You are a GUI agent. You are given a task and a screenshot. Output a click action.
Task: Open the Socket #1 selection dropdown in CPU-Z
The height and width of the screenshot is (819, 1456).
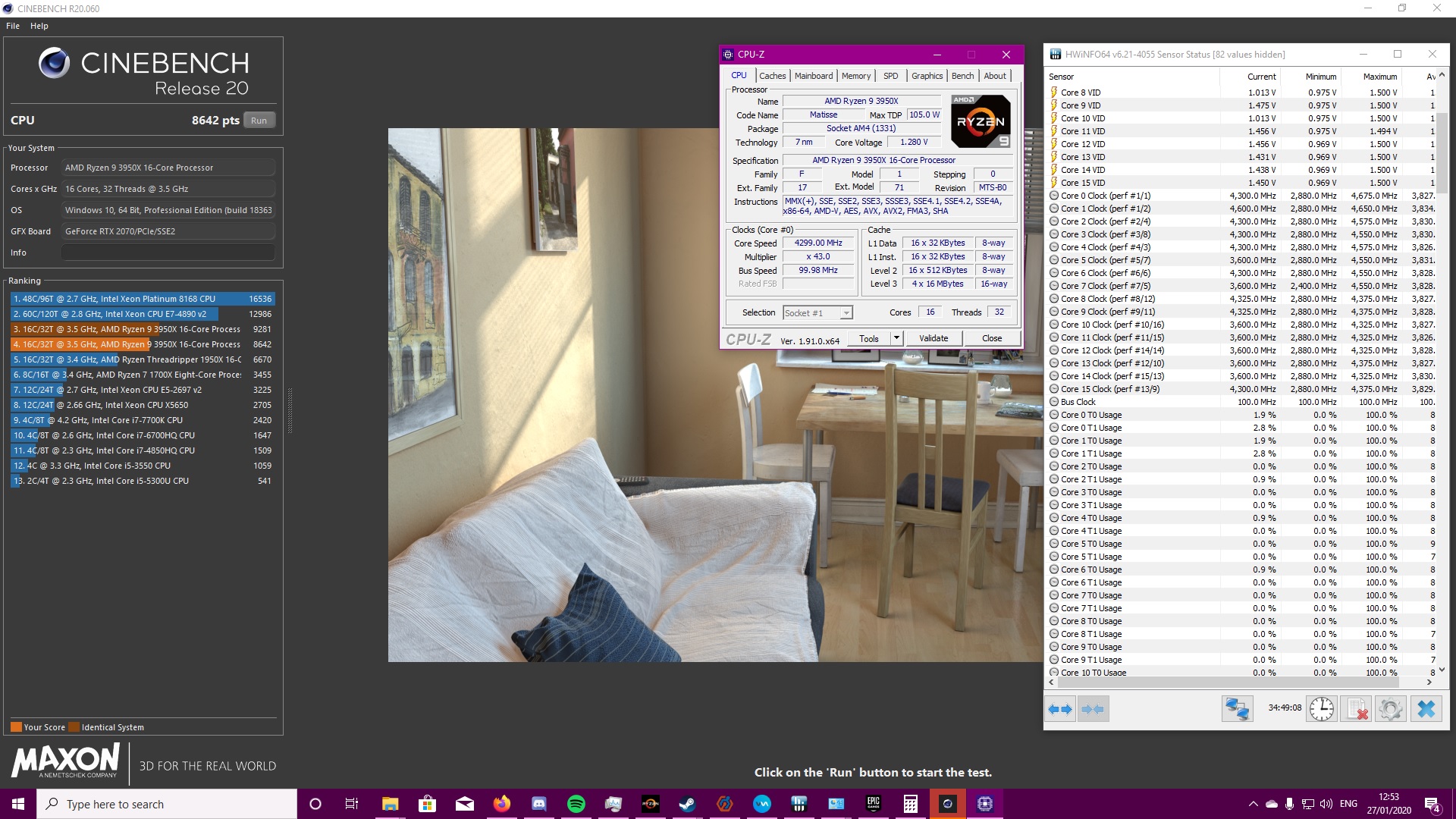click(817, 312)
